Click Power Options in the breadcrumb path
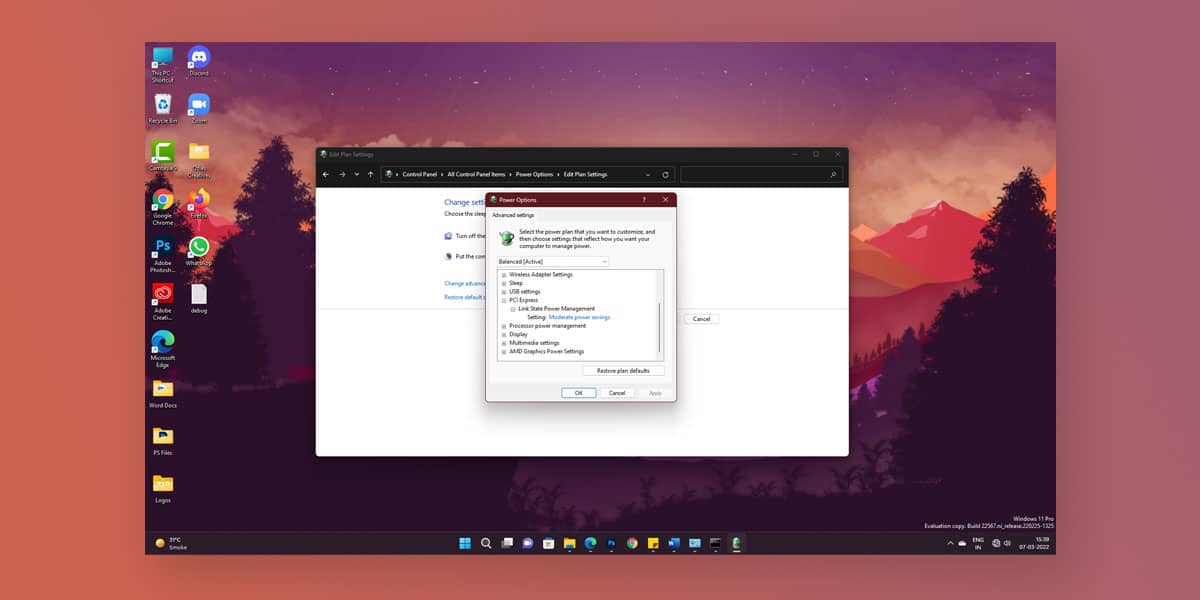Viewport: 1200px width, 600px height. click(535, 174)
